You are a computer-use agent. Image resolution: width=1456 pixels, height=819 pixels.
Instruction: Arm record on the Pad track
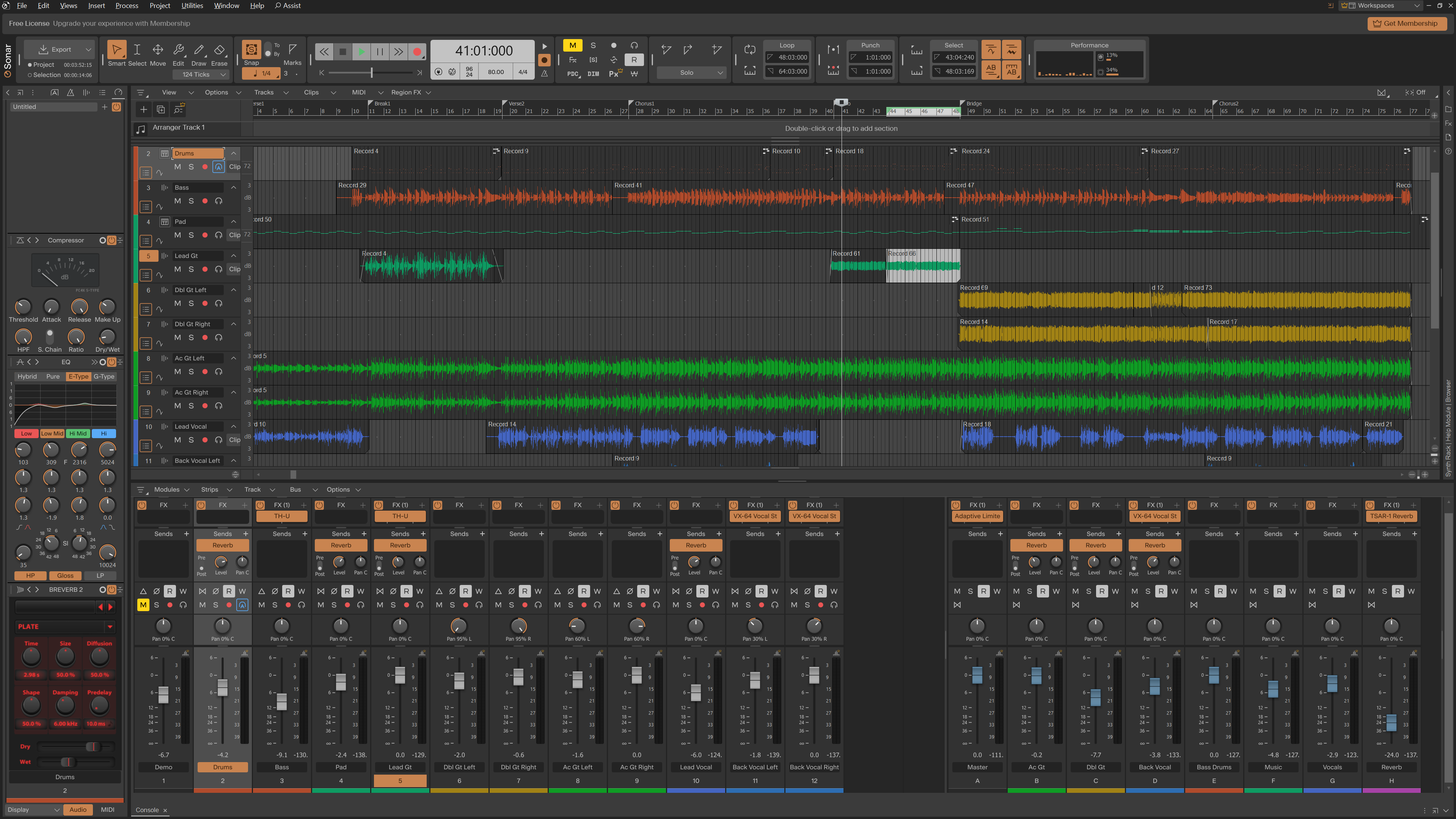click(x=204, y=235)
